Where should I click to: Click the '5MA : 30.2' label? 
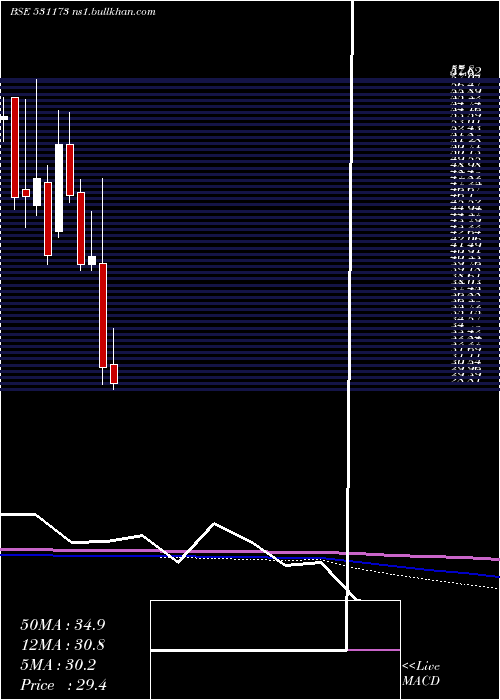(x=58, y=665)
